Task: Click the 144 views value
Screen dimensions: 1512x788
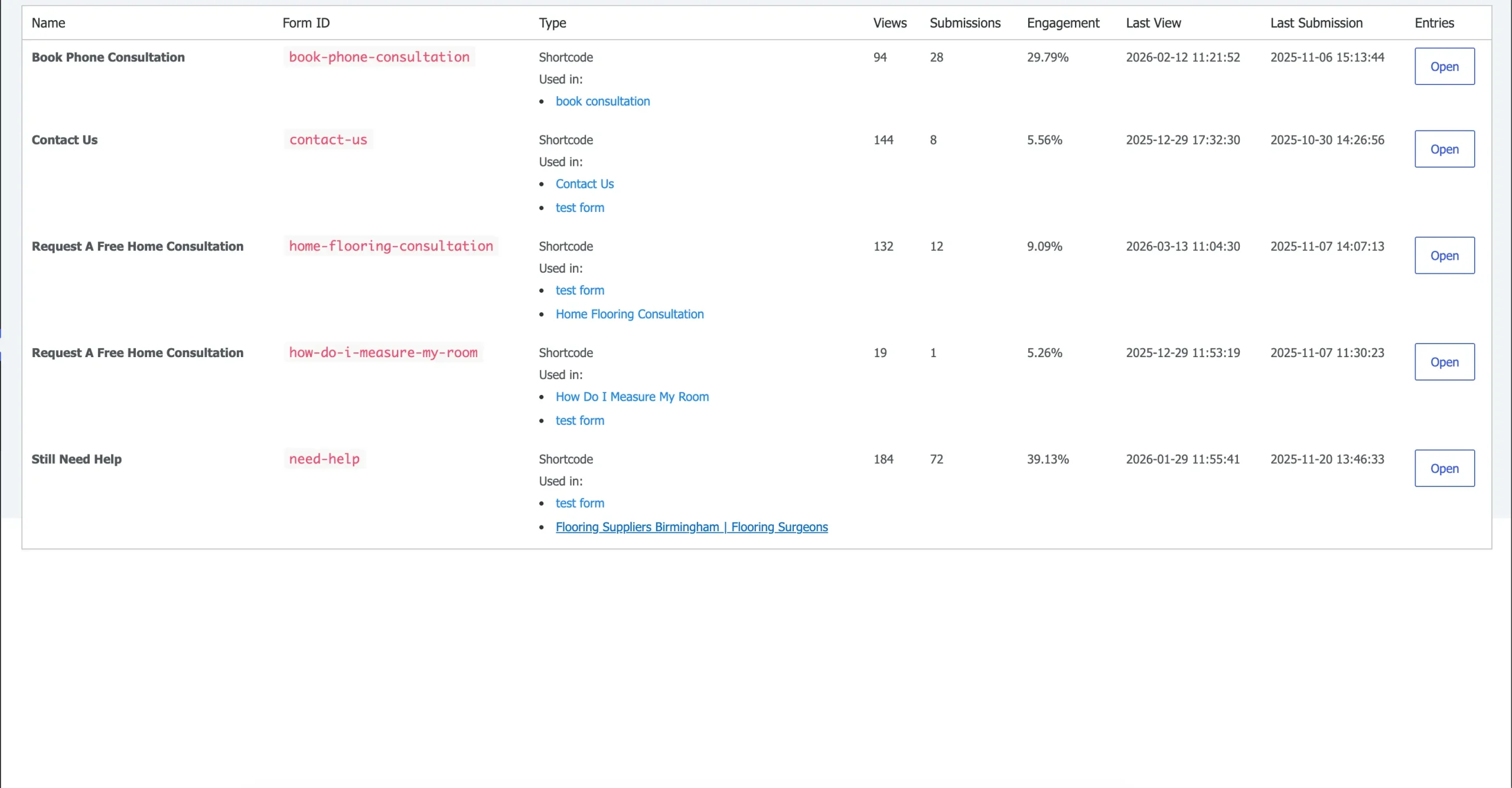Action: pyautogui.click(x=884, y=140)
